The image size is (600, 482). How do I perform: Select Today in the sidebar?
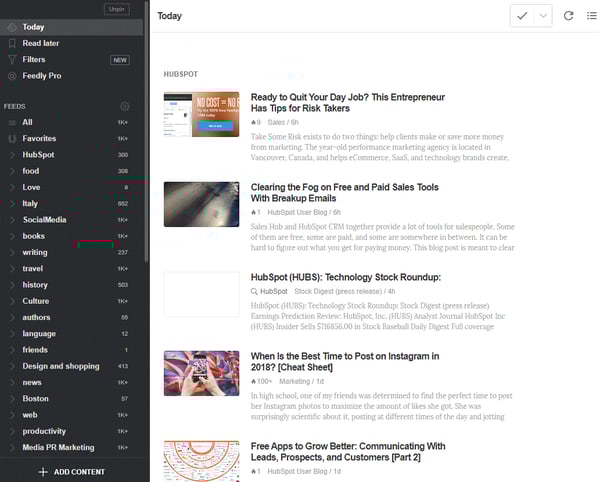click(33, 27)
